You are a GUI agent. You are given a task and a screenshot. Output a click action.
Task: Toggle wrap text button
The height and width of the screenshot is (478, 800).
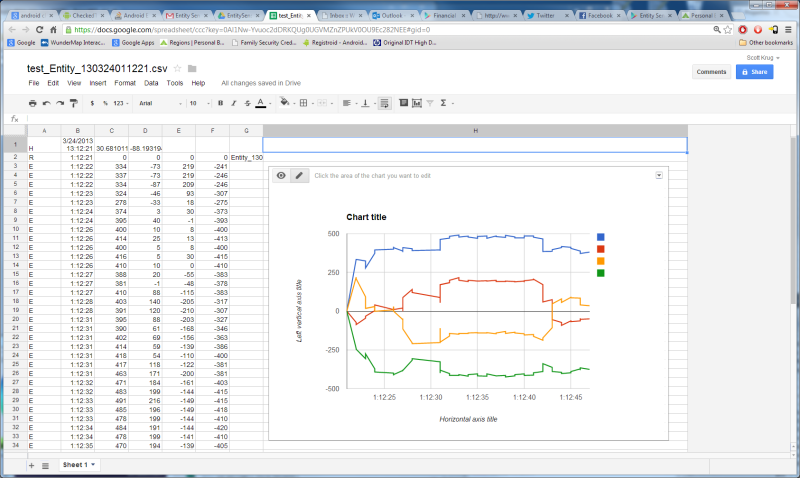coord(385,103)
